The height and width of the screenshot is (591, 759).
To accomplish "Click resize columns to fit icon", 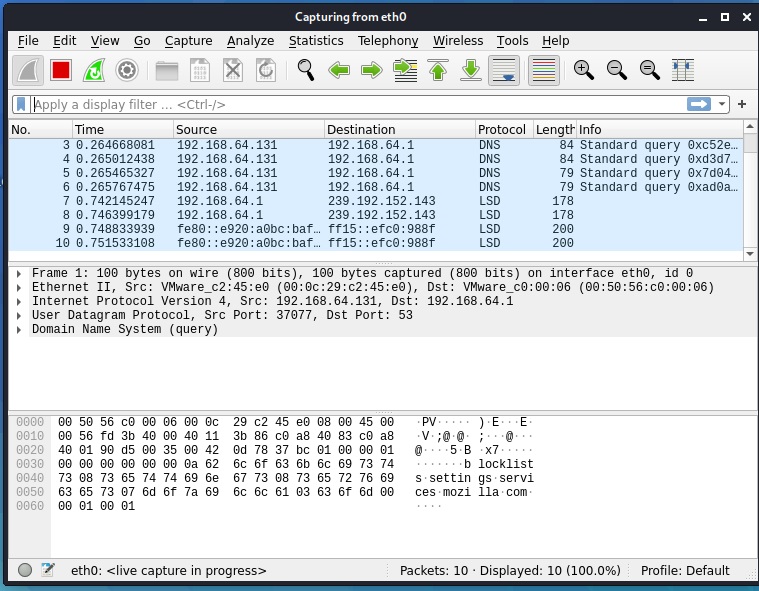I will tap(683, 71).
